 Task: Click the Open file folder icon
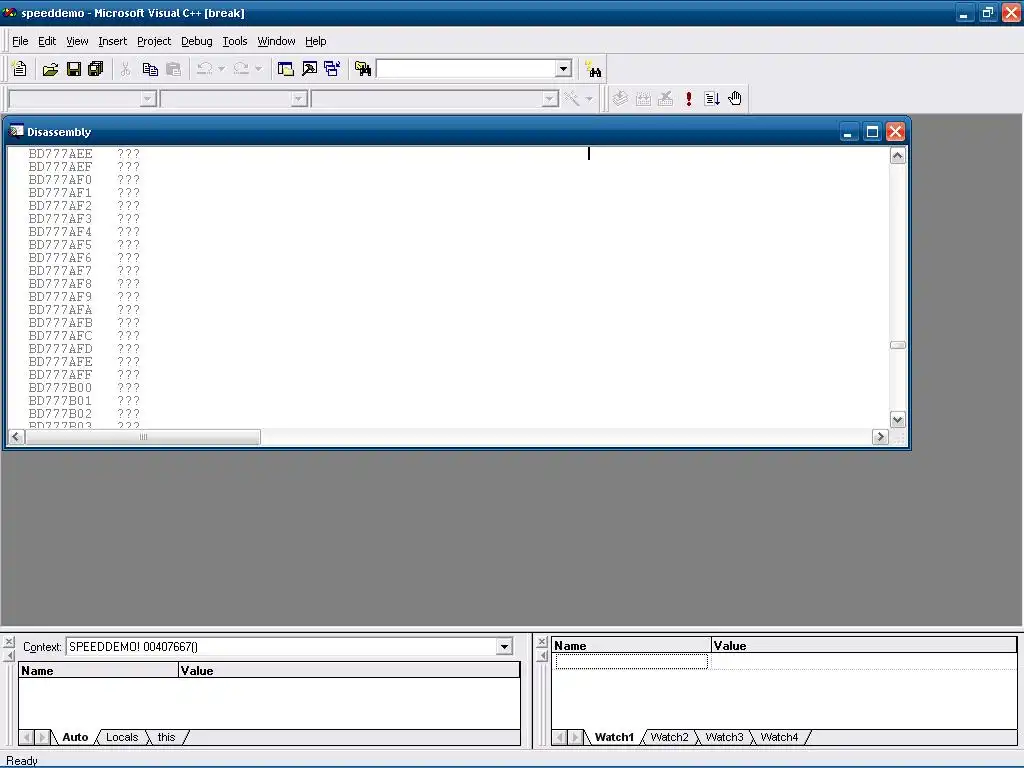50,69
